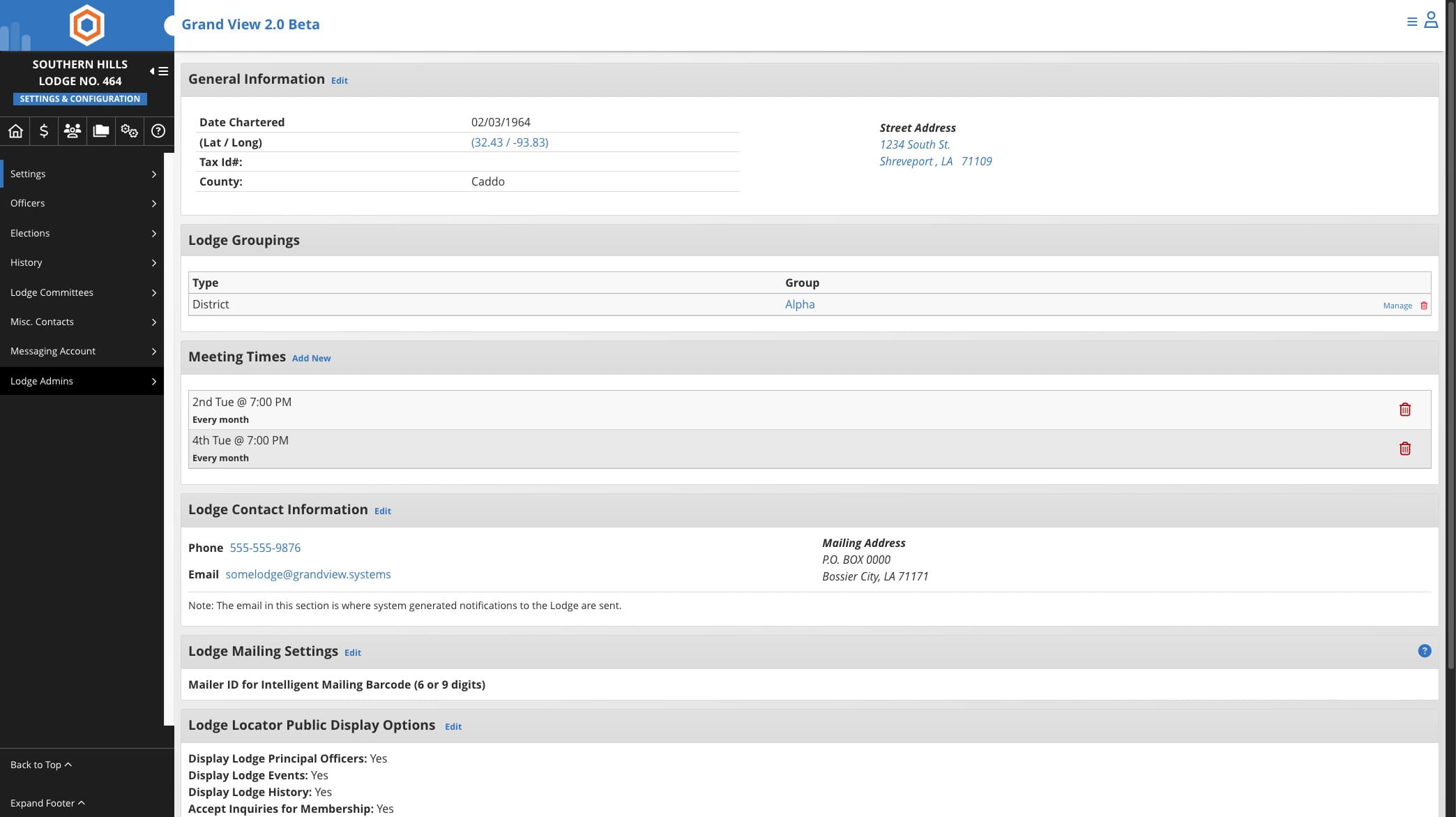Click Southern Hills Lodge No. 464 name
Screen dimensions: 1456x817
(x=80, y=73)
